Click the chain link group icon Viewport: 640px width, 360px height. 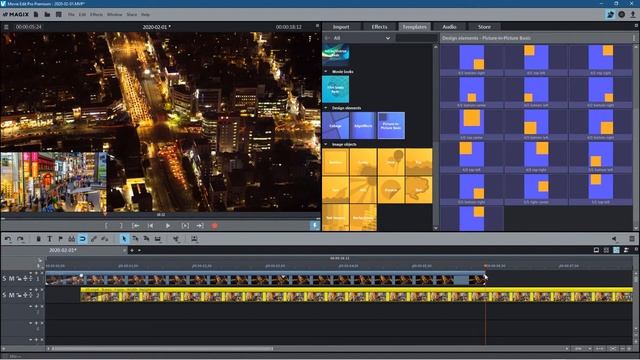(93, 239)
